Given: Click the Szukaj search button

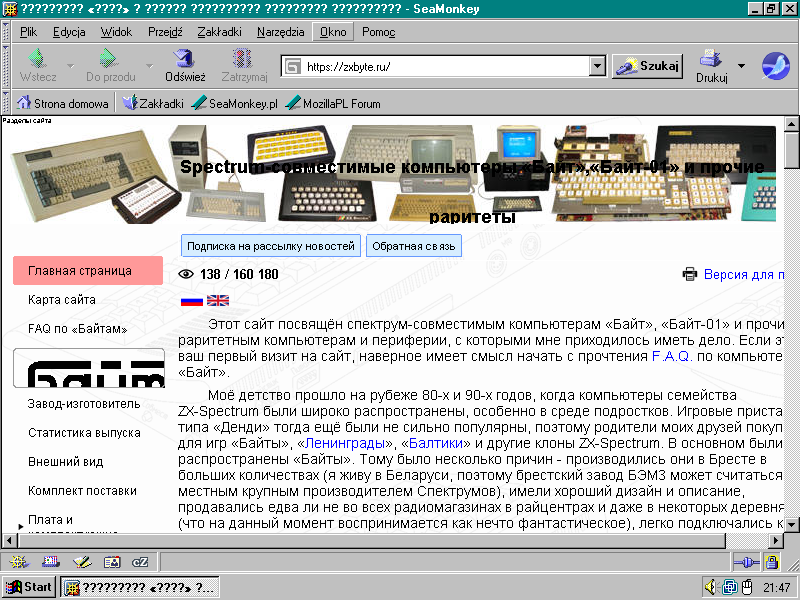Looking at the screenshot, I should tap(647, 66).
